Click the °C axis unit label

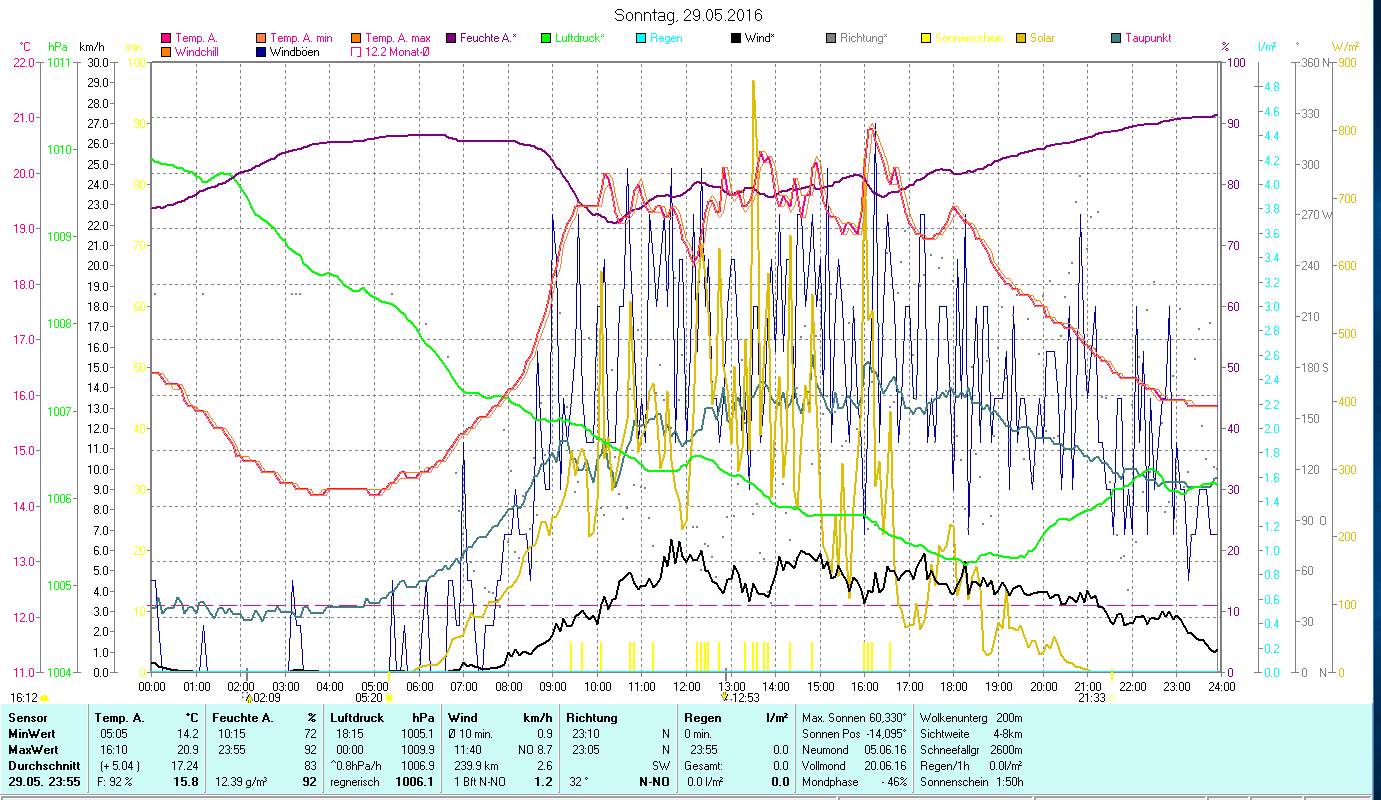click(x=25, y=47)
